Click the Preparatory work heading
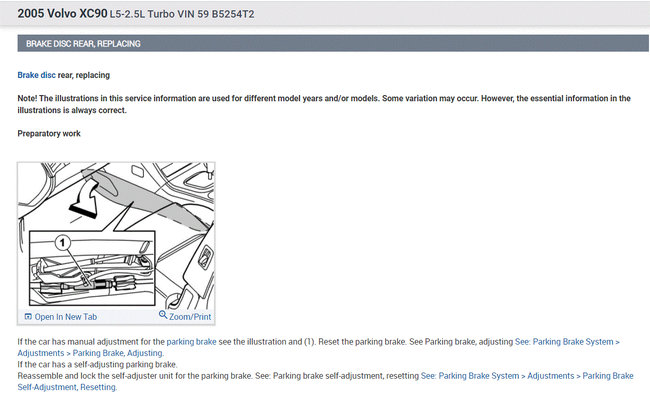650x403 pixels. 49,134
